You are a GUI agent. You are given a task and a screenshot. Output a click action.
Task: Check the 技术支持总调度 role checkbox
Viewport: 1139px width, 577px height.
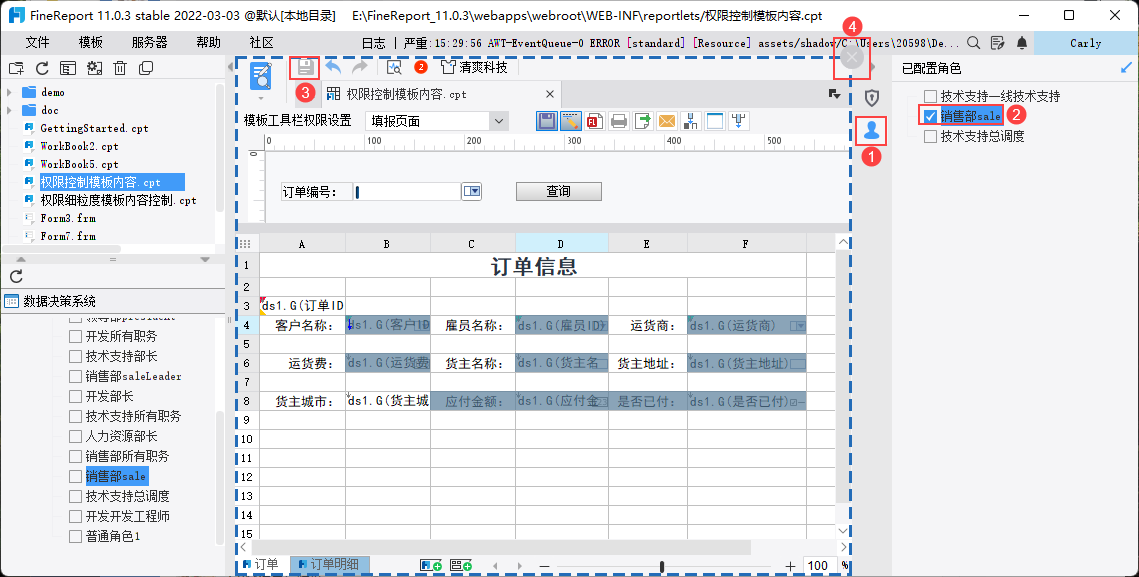pos(930,136)
